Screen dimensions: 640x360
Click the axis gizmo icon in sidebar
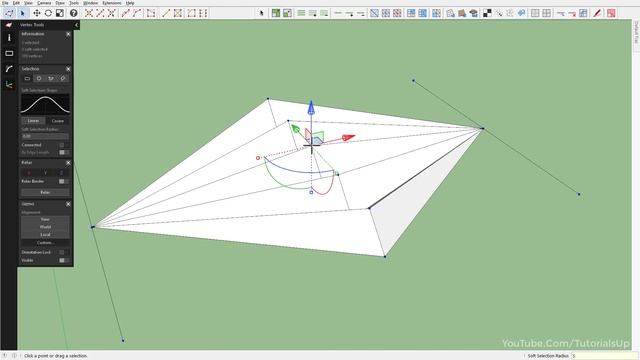pos(9,84)
